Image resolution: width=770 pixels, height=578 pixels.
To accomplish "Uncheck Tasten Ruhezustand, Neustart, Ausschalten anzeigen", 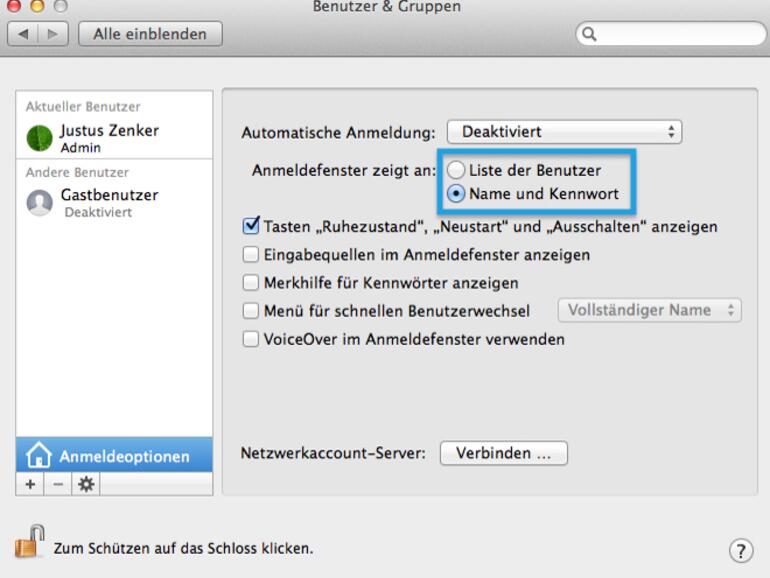I will pos(251,227).
